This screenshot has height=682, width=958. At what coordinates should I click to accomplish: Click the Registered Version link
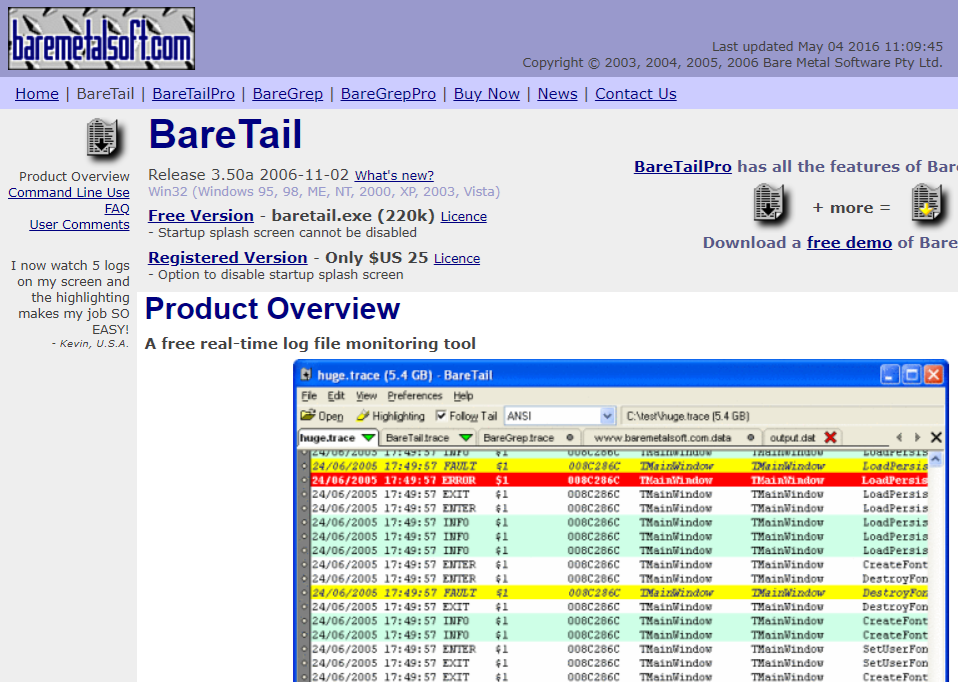(227, 258)
